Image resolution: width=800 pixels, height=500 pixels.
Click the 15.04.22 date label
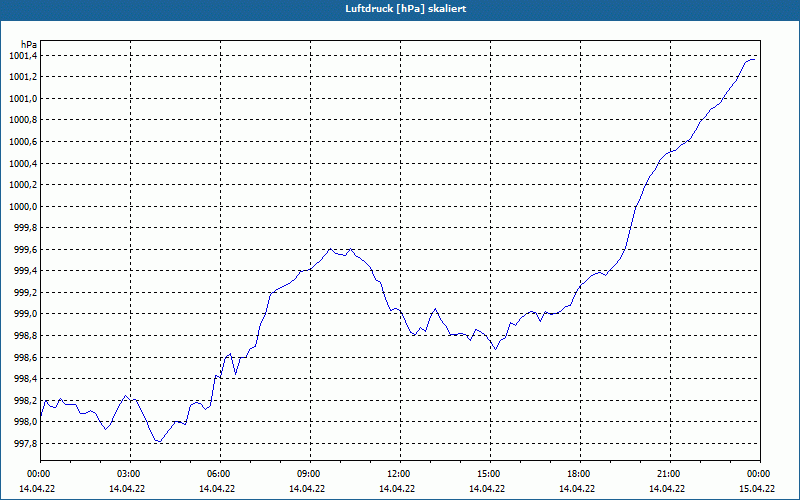[757, 489]
